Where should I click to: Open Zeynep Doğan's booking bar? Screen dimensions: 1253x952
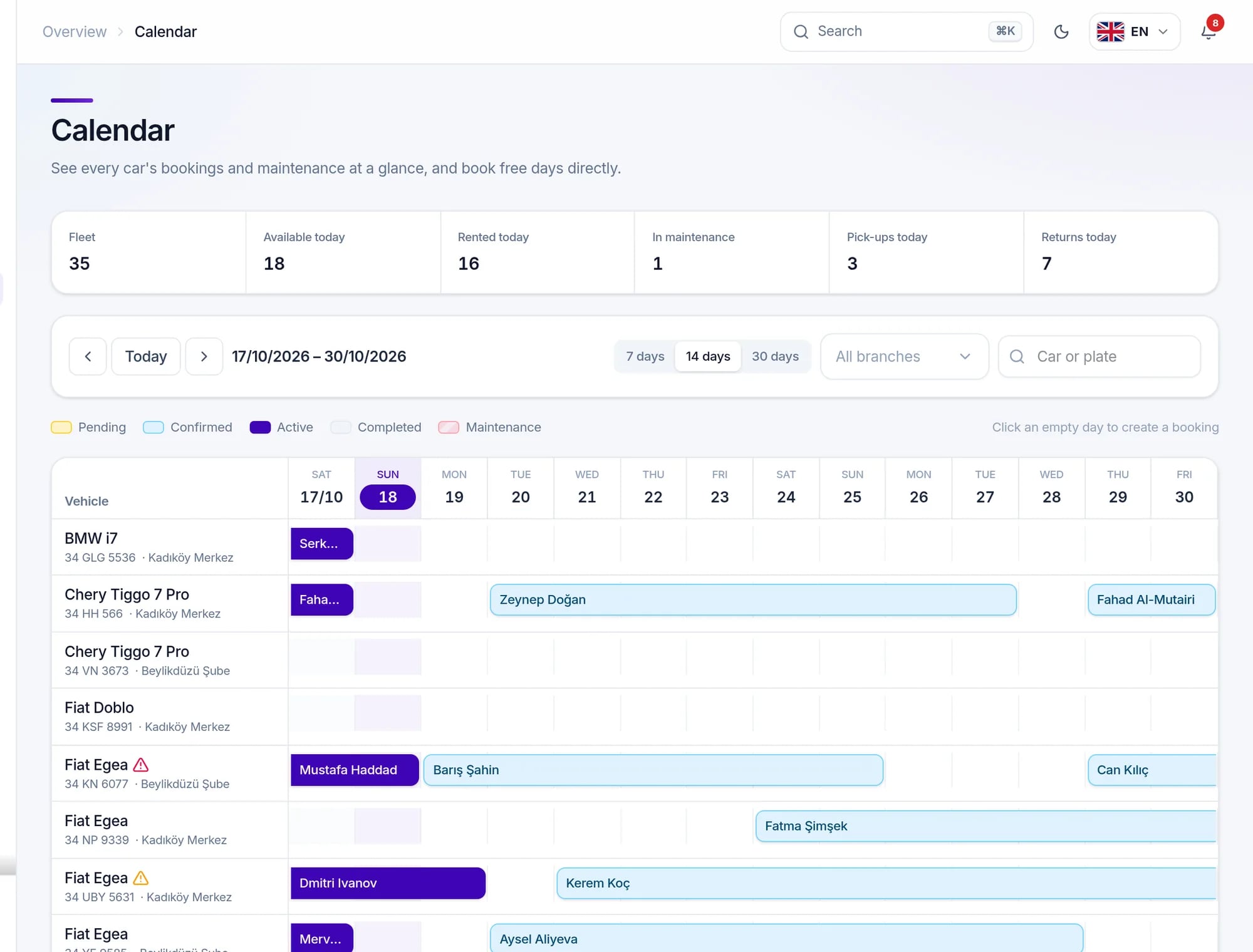(753, 600)
